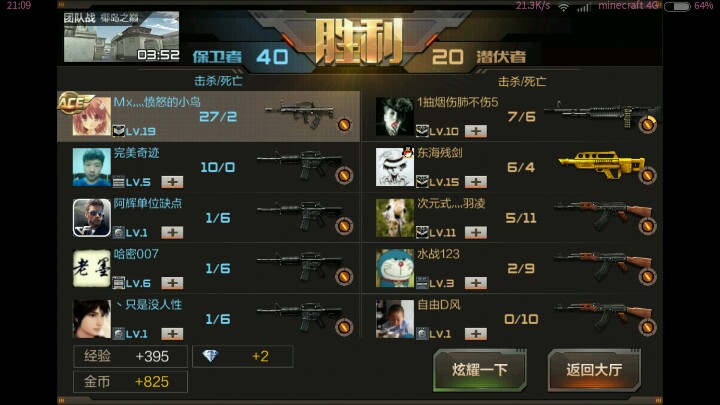Tap the diamond reward +2 box
The image size is (720, 405).
click(x=242, y=356)
